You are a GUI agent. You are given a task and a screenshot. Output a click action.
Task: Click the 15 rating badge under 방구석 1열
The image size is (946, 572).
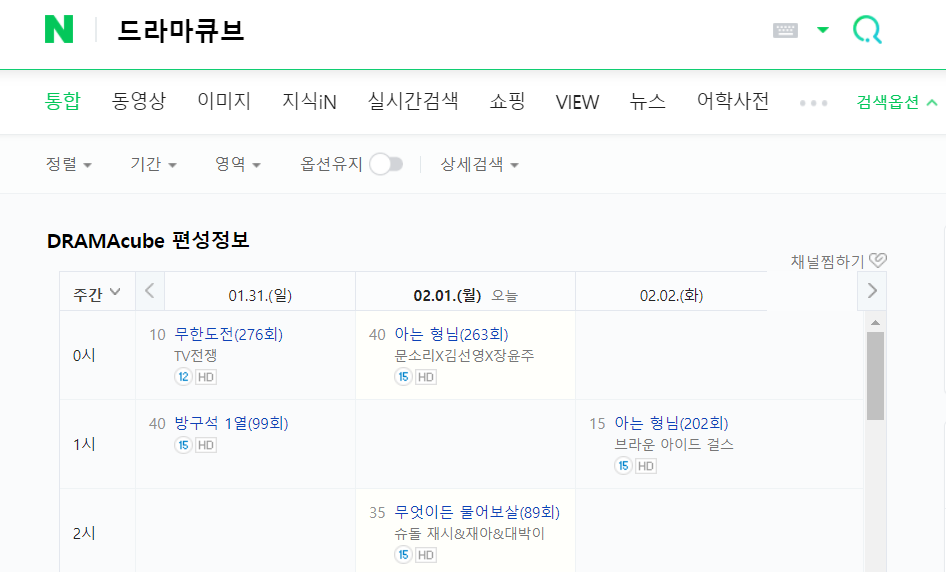click(183, 445)
